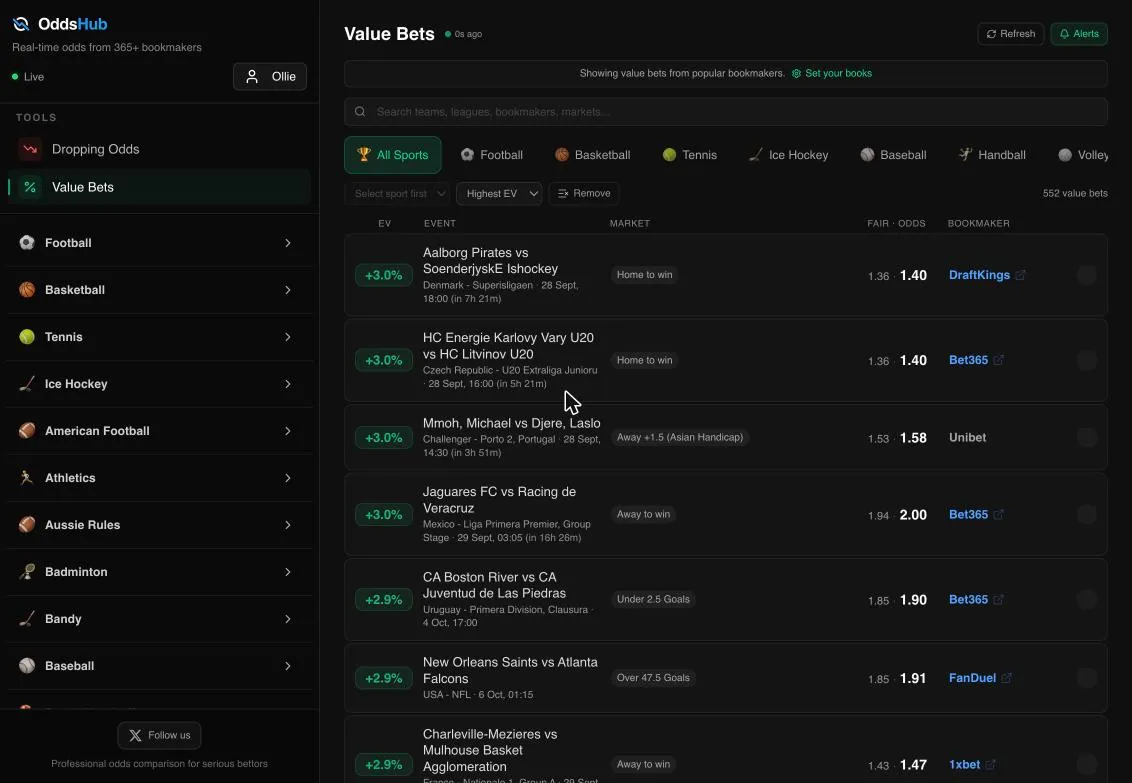Click the American Football icon in sidebar
The width and height of the screenshot is (1132, 783).
27,431
